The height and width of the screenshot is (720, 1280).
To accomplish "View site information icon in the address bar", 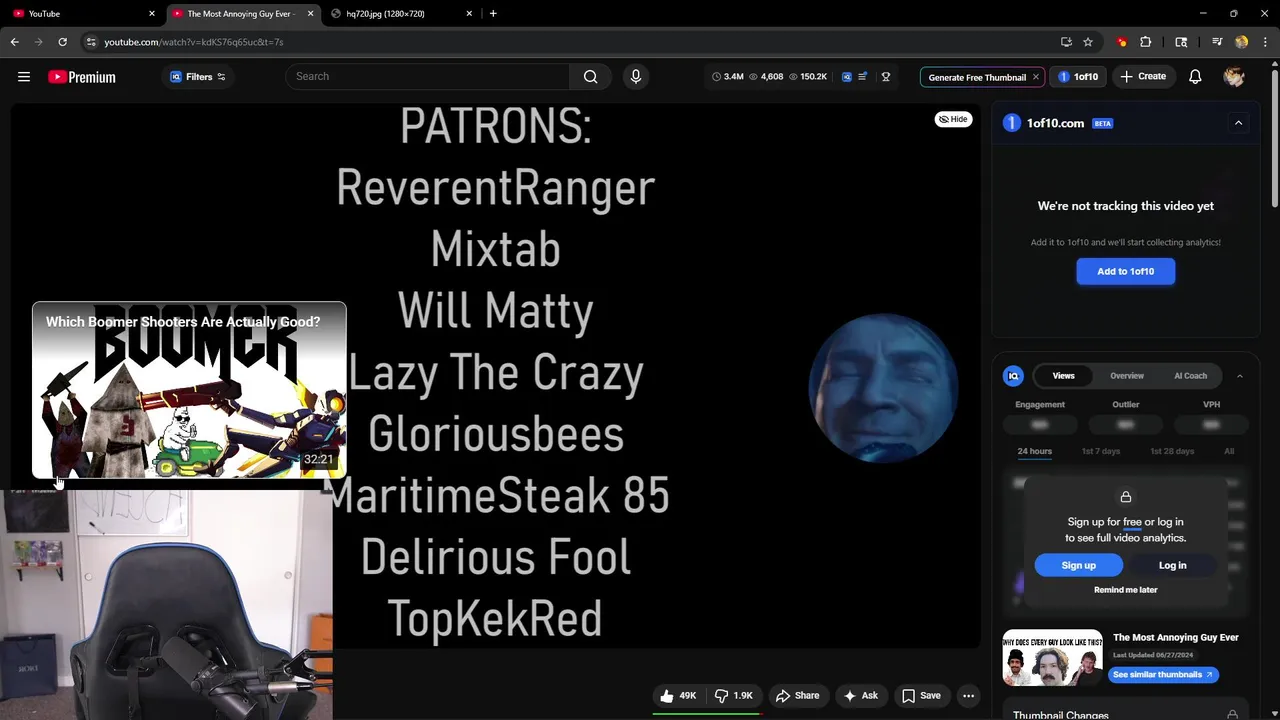I will [x=91, y=42].
